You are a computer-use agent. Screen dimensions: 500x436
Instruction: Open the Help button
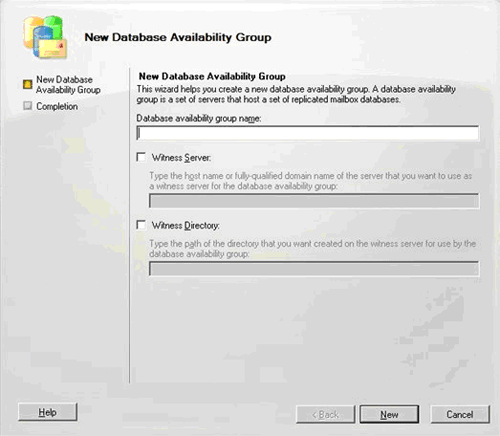click(48, 412)
